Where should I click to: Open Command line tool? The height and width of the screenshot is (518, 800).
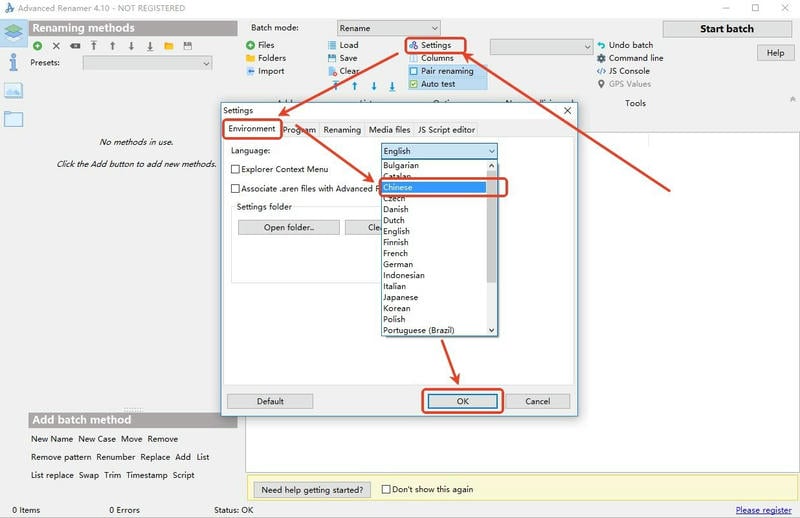630,58
